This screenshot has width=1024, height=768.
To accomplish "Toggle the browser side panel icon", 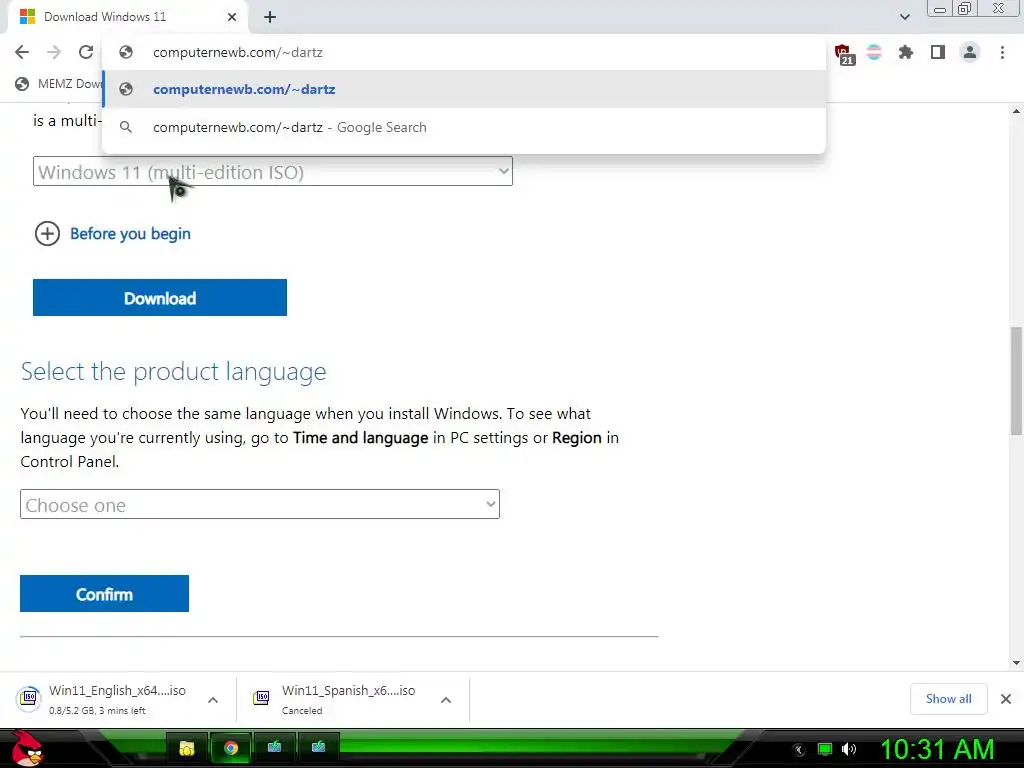I will coord(938,52).
